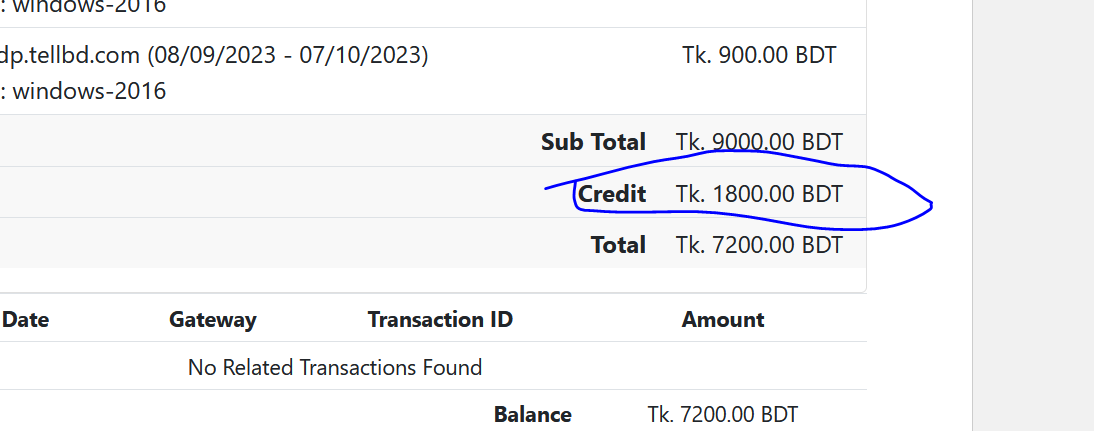Click the Tk. 900.00 BDT line item price
1094x431 pixels.
759,55
